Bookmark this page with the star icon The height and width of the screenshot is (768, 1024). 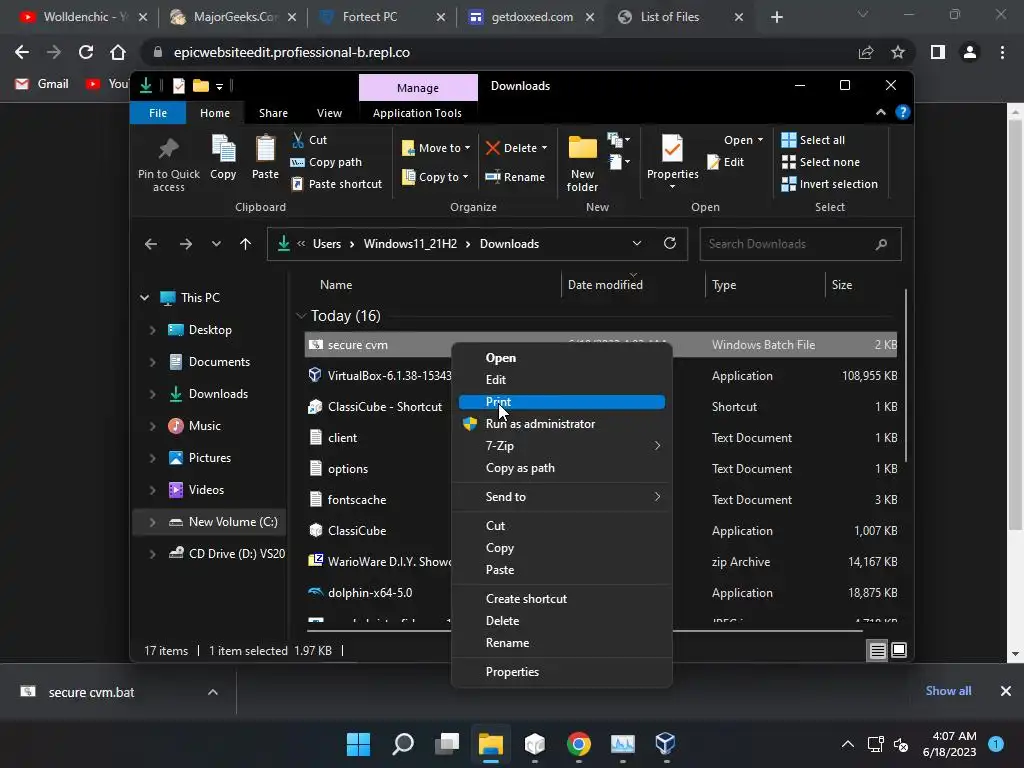point(898,52)
